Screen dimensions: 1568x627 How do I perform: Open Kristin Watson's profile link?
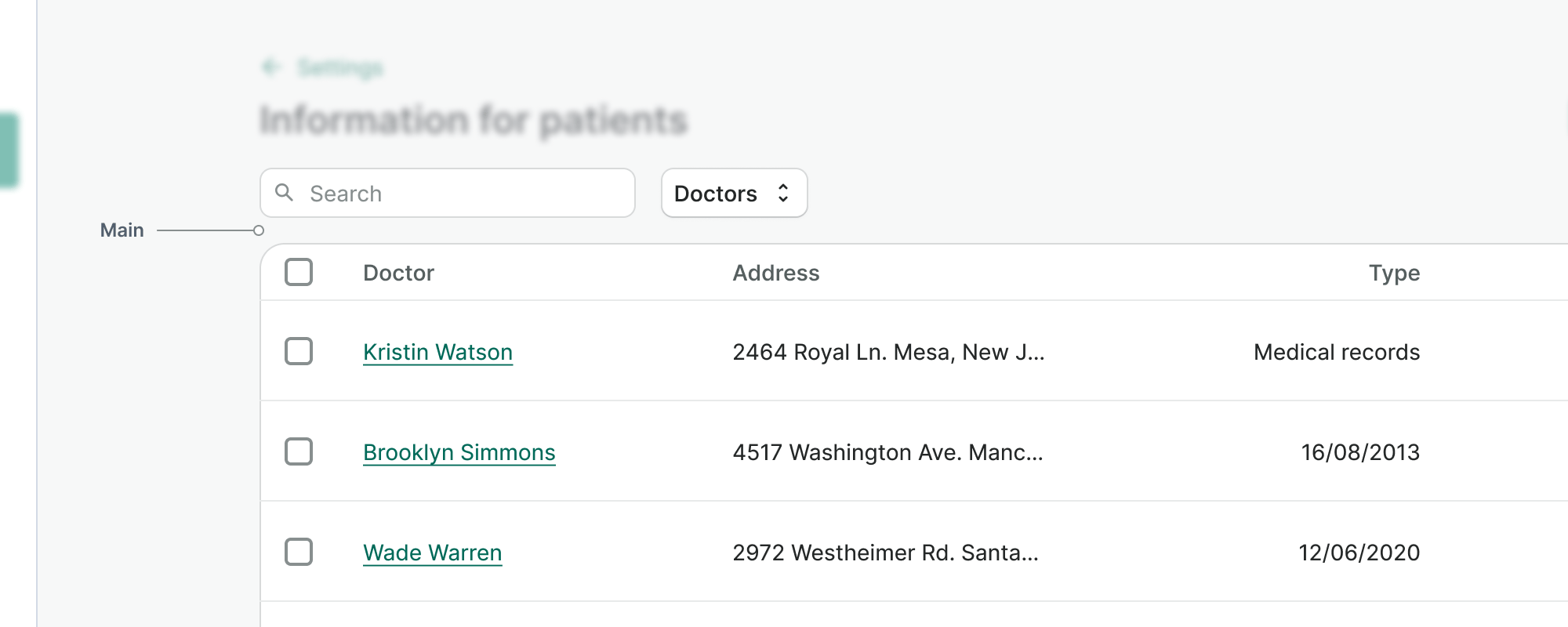click(437, 352)
